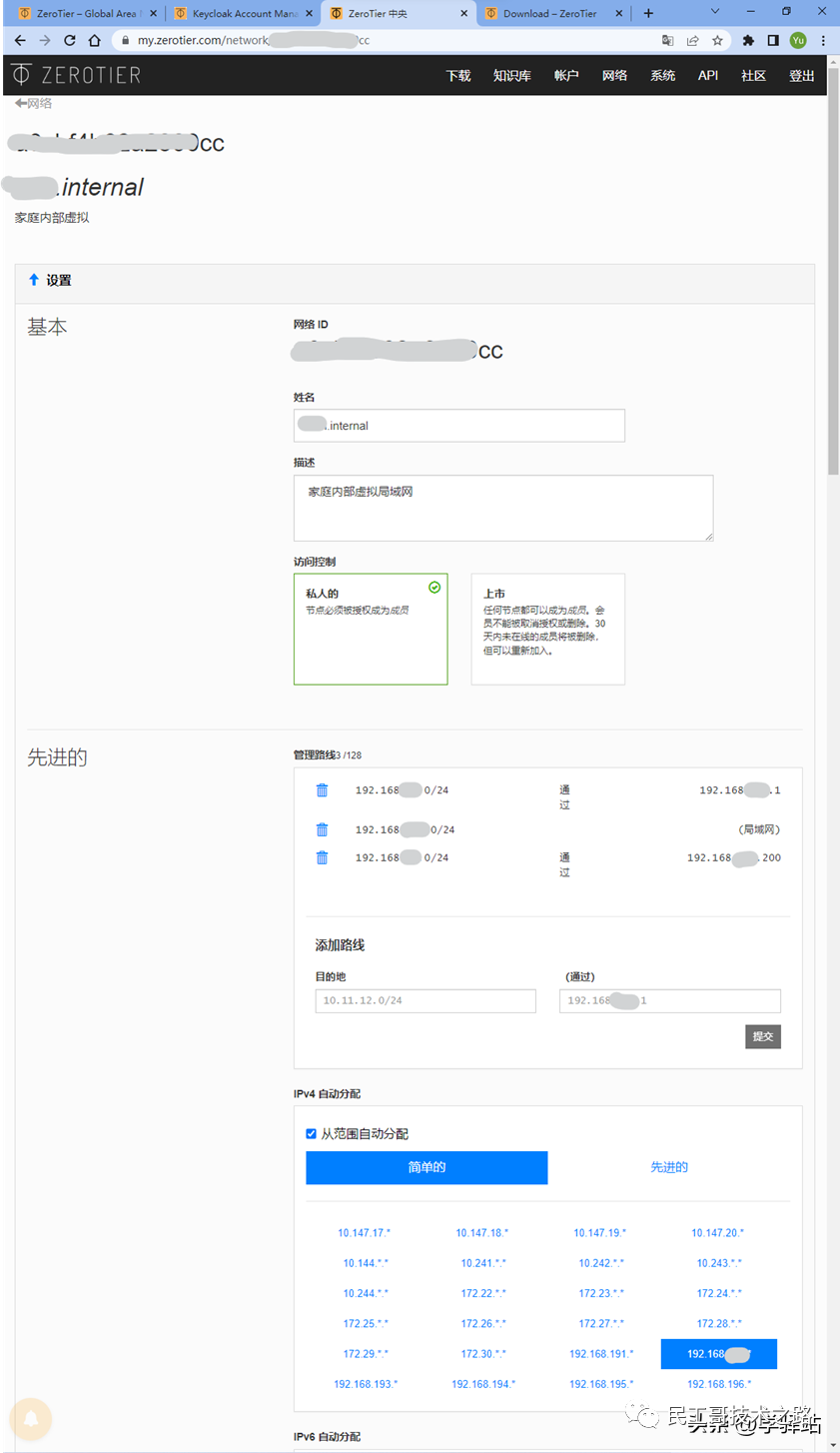Click the ZeroTier logo in header
840x1453 pixels.
pyautogui.click(x=76, y=75)
